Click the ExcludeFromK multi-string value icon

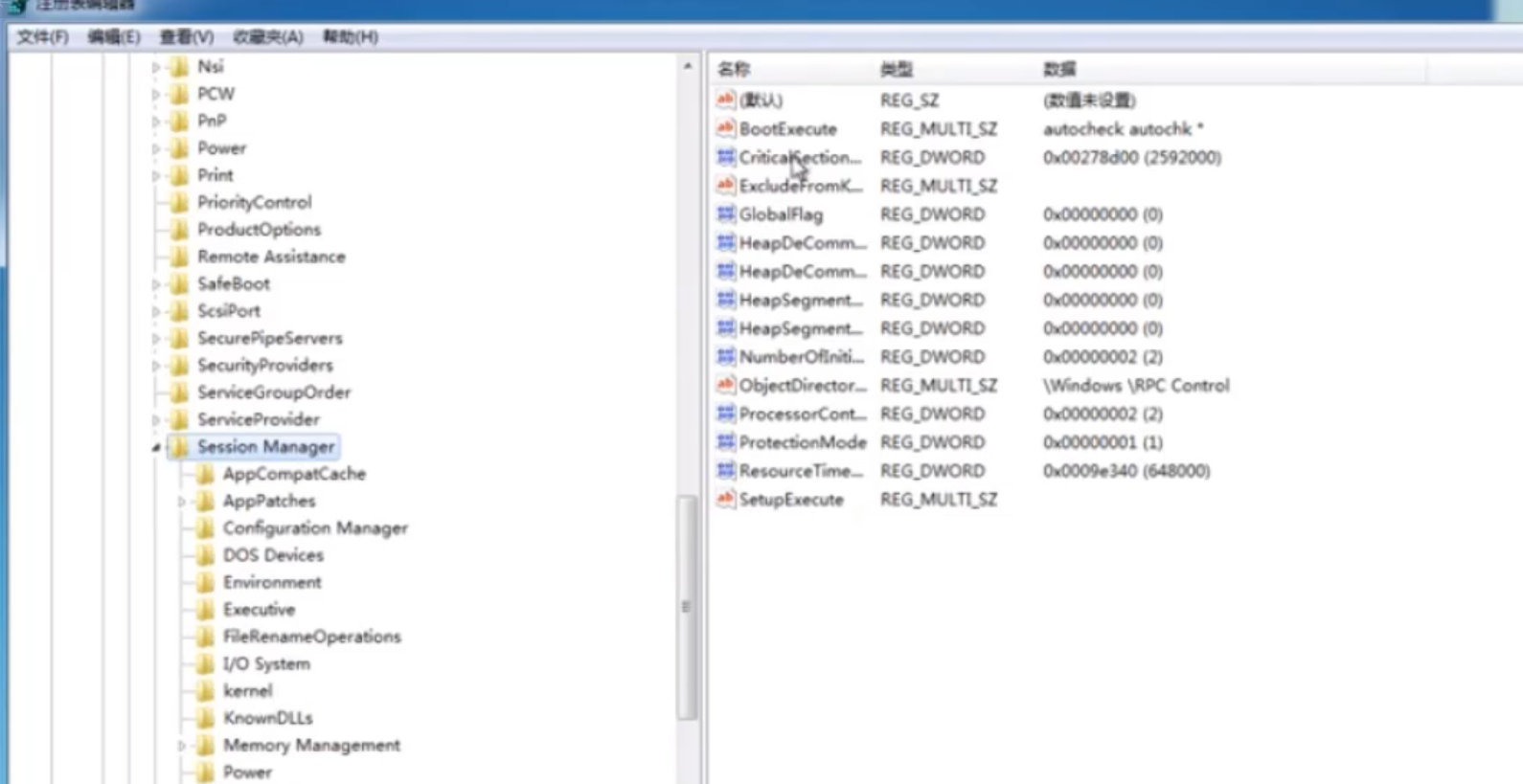pyautogui.click(x=725, y=185)
